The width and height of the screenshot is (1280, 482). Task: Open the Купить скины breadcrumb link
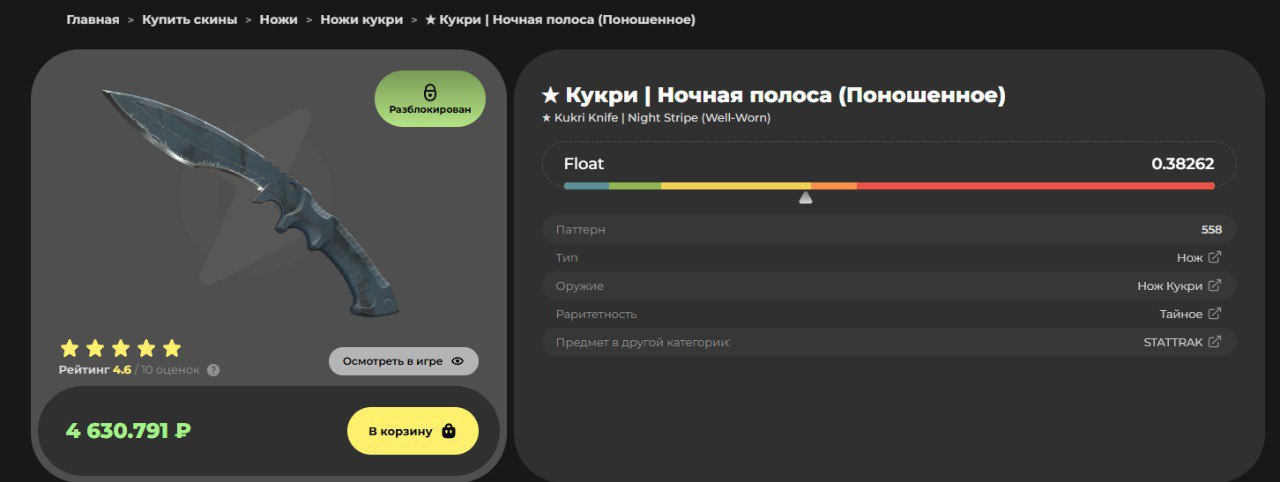[x=189, y=20]
